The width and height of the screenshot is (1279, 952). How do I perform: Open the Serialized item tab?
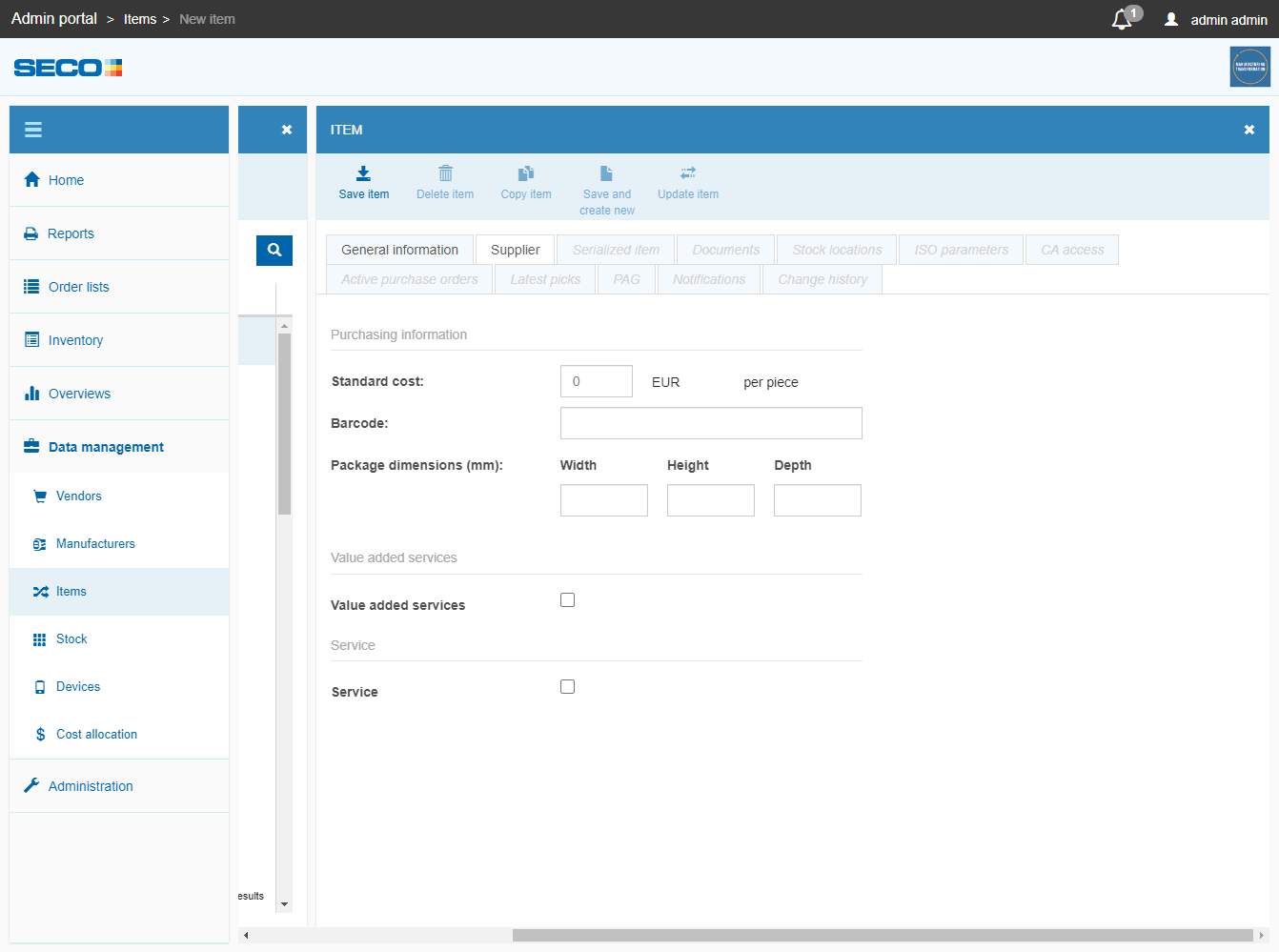(616, 250)
